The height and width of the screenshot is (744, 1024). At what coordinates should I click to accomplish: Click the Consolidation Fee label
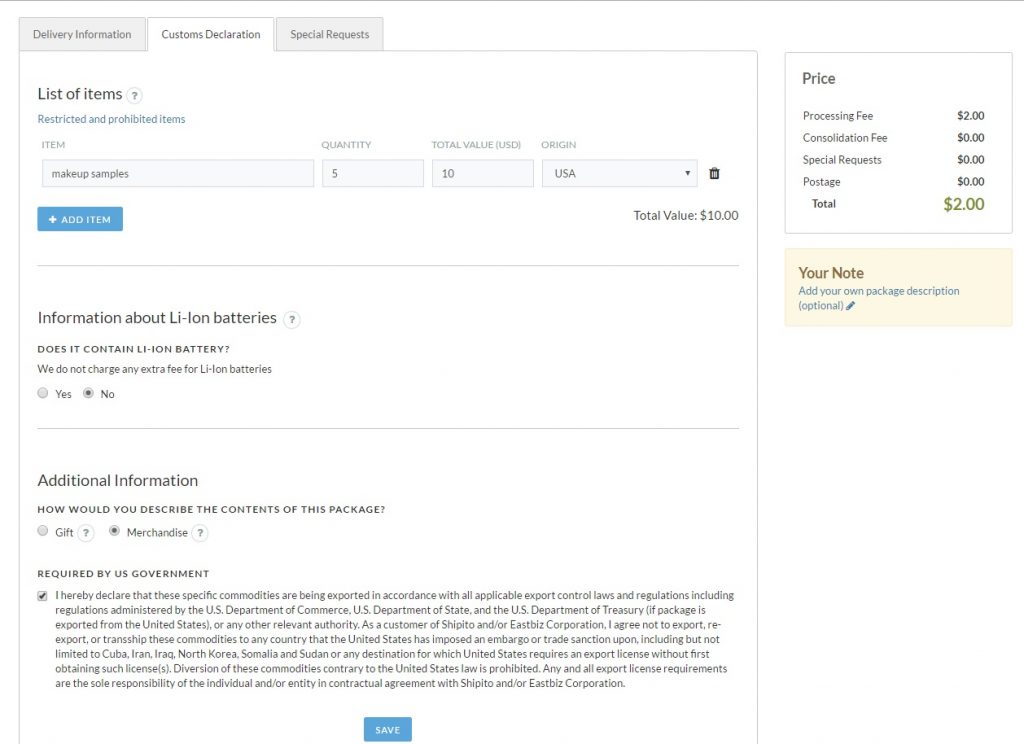pos(845,138)
